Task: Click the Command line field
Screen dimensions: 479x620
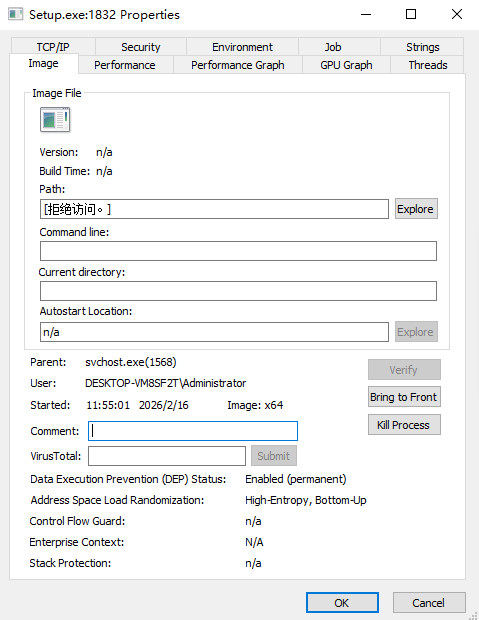Action: pyautogui.click(x=238, y=251)
